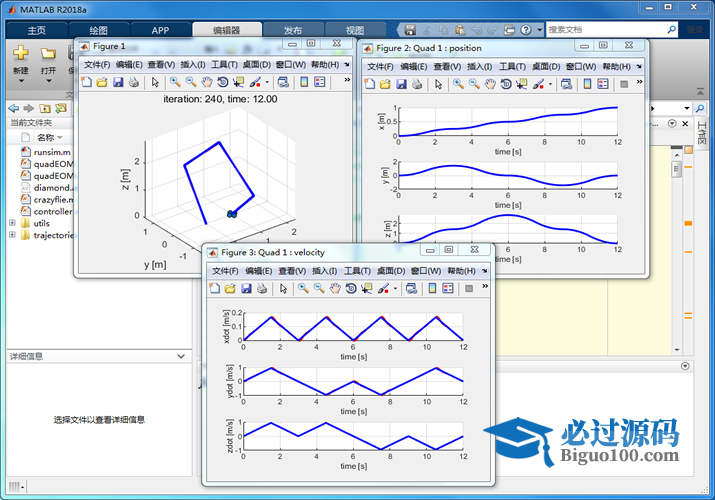Expand the trajectories folder tree node
Viewport: 715px width, 500px height.
12,235
